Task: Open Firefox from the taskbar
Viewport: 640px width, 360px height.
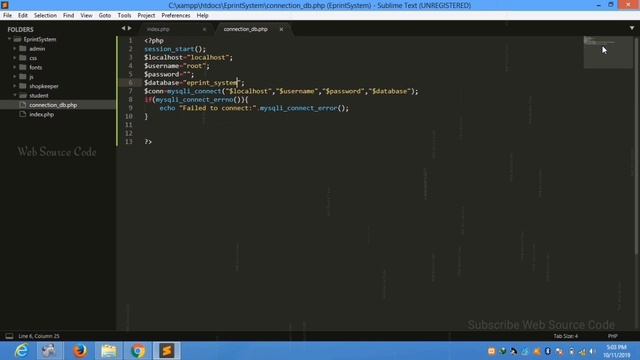Action: 80,351
